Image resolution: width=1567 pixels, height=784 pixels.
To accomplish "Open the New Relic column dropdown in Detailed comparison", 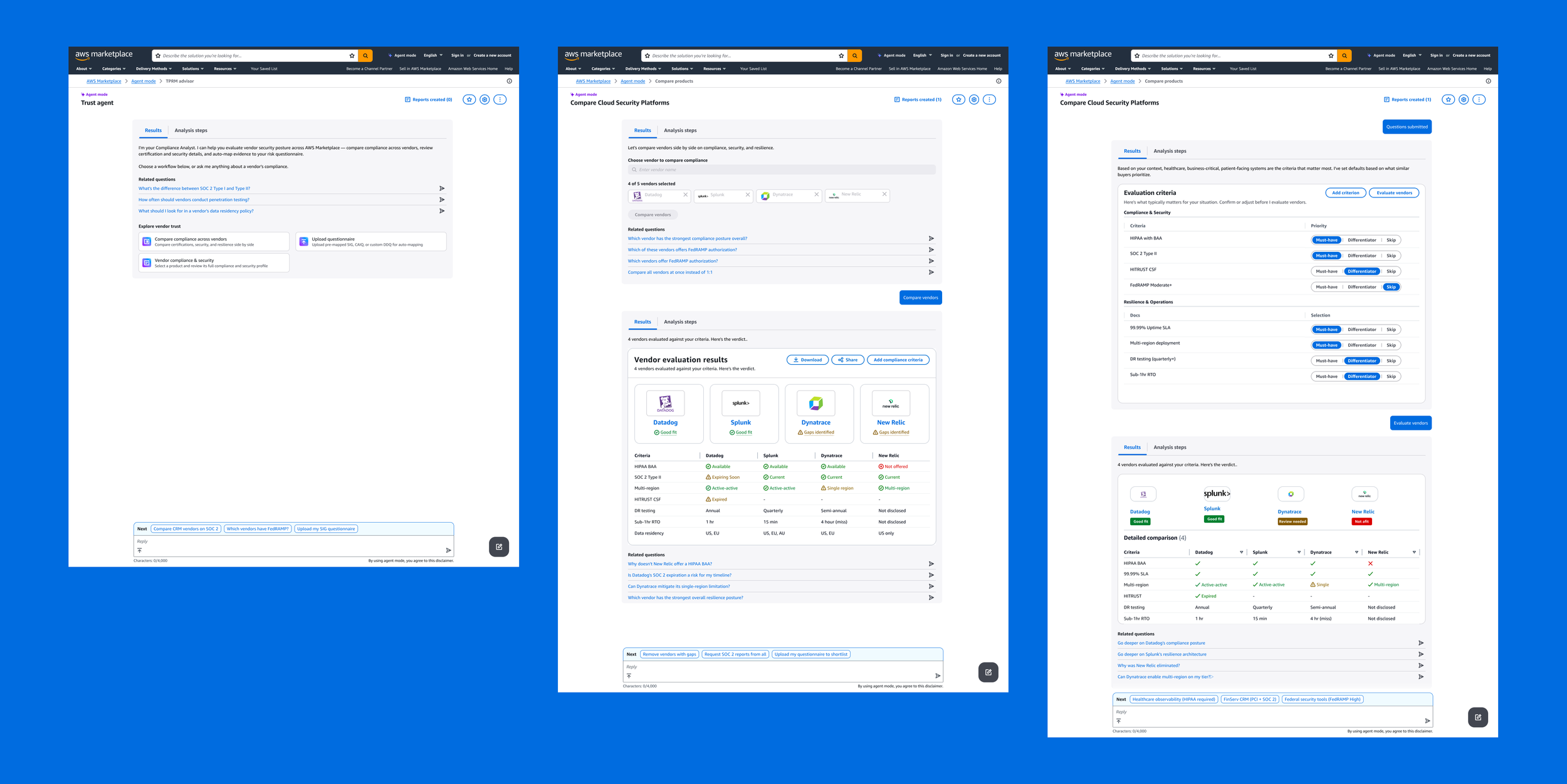I will [1414, 553].
